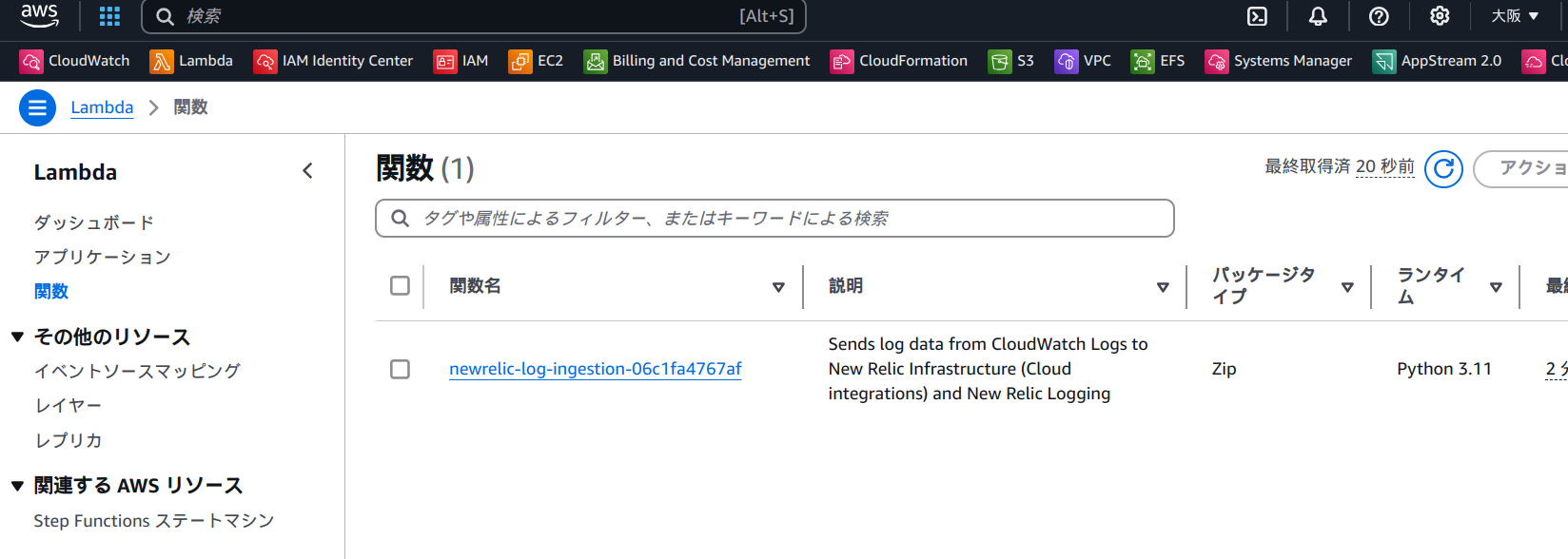The width and height of the screenshot is (1568, 559).
Task: Open the settings gear icon
Action: coord(1440,16)
